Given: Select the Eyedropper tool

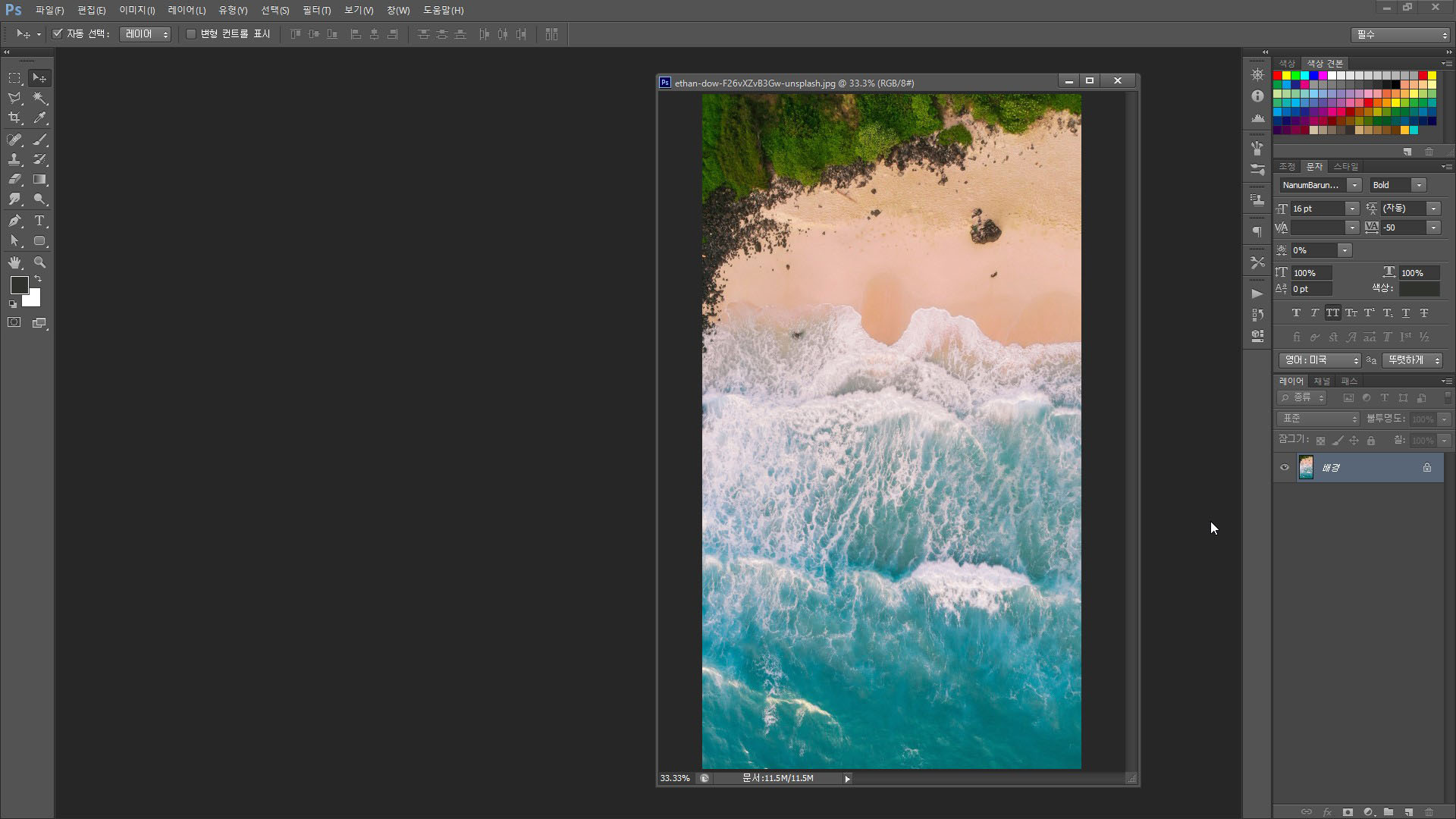Looking at the screenshot, I should click(40, 118).
